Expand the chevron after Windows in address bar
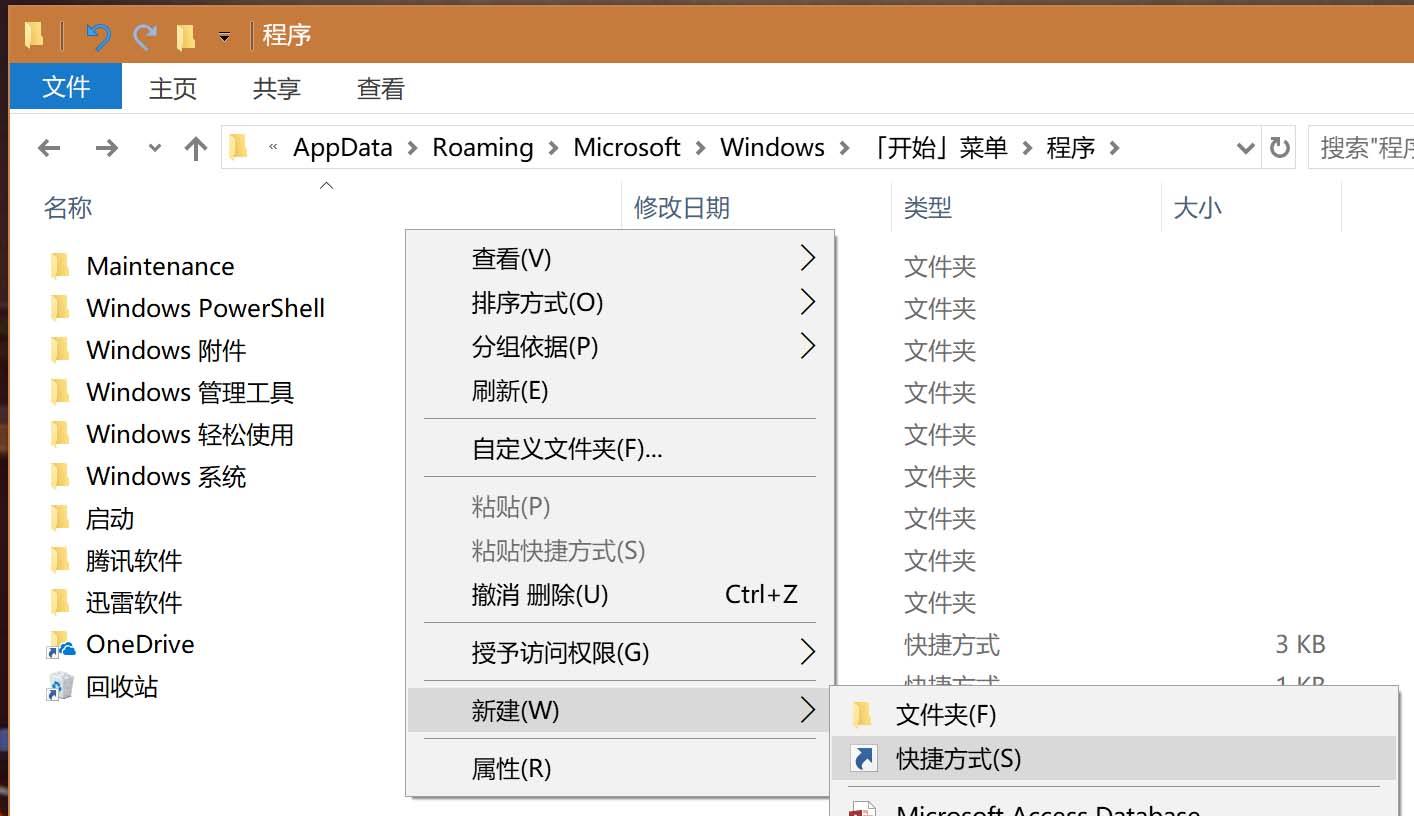Screen dimensions: 1414x816 [844, 149]
